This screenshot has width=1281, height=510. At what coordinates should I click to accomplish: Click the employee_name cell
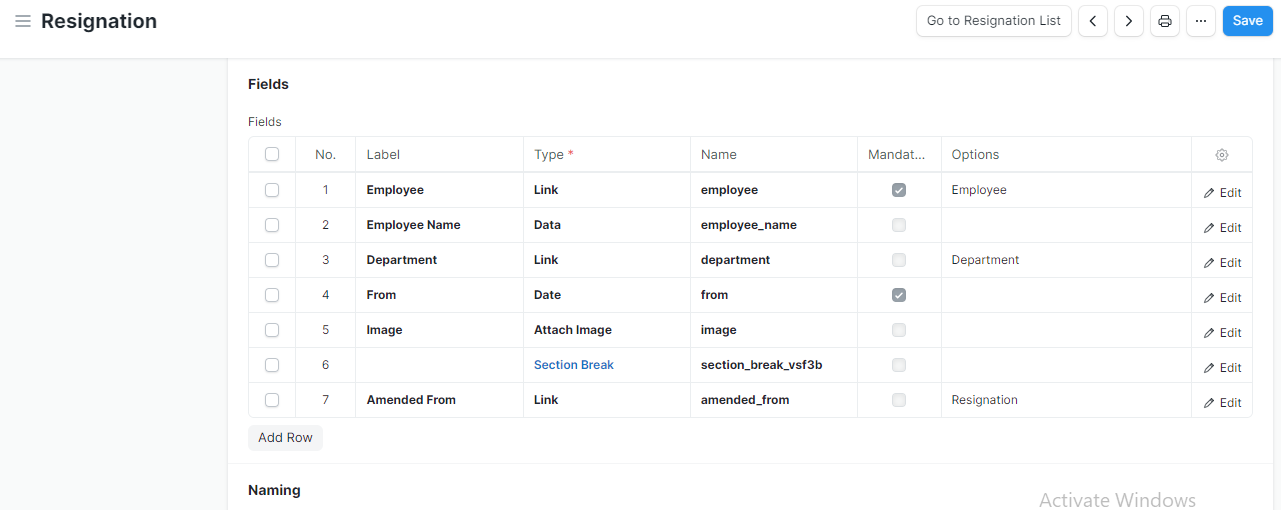coord(773,225)
